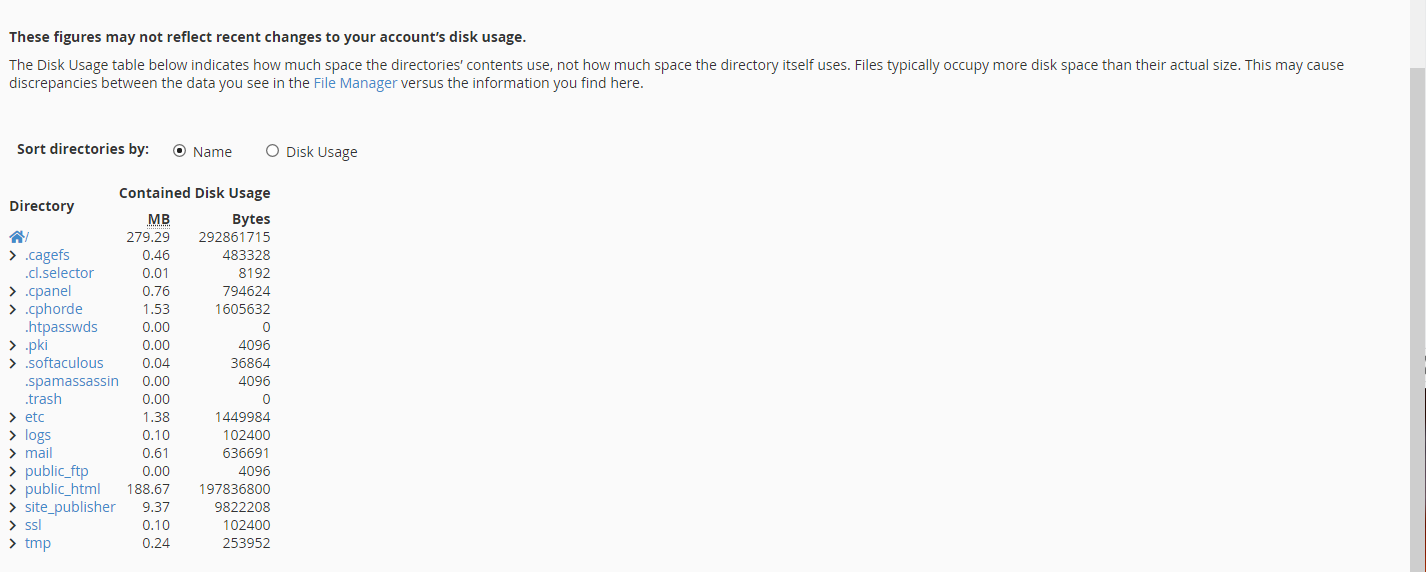Open the .trash directory link
Viewport: 1426px width, 572px height.
pos(43,399)
